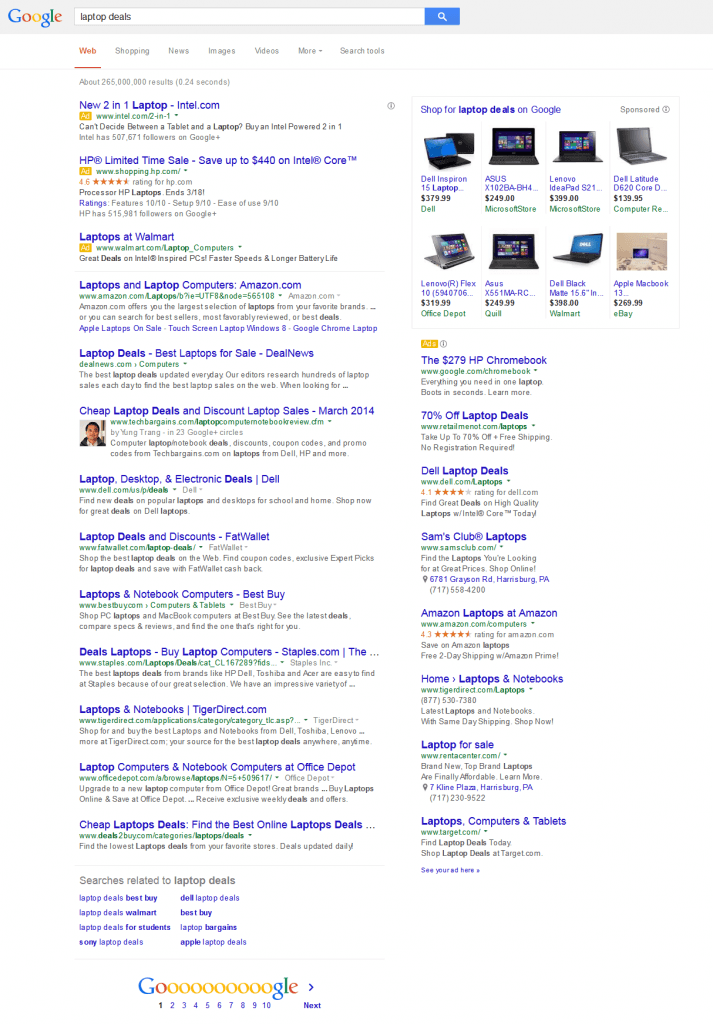Image resolution: width=713 pixels, height=1024 pixels.
Task: Switch to the News tab
Action: pos(178,51)
